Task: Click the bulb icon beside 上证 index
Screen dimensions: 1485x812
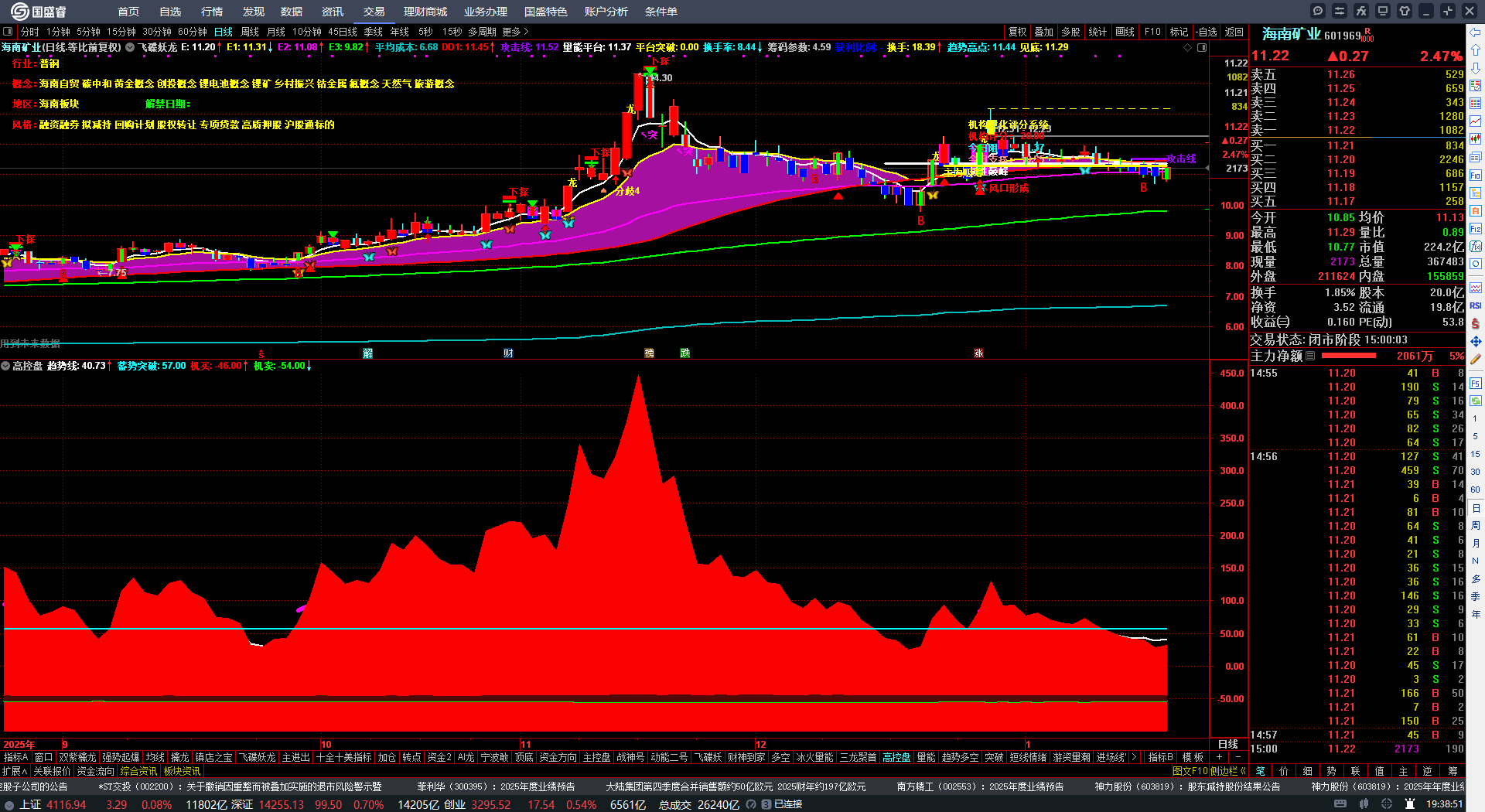Action: pyautogui.click(x=9, y=804)
